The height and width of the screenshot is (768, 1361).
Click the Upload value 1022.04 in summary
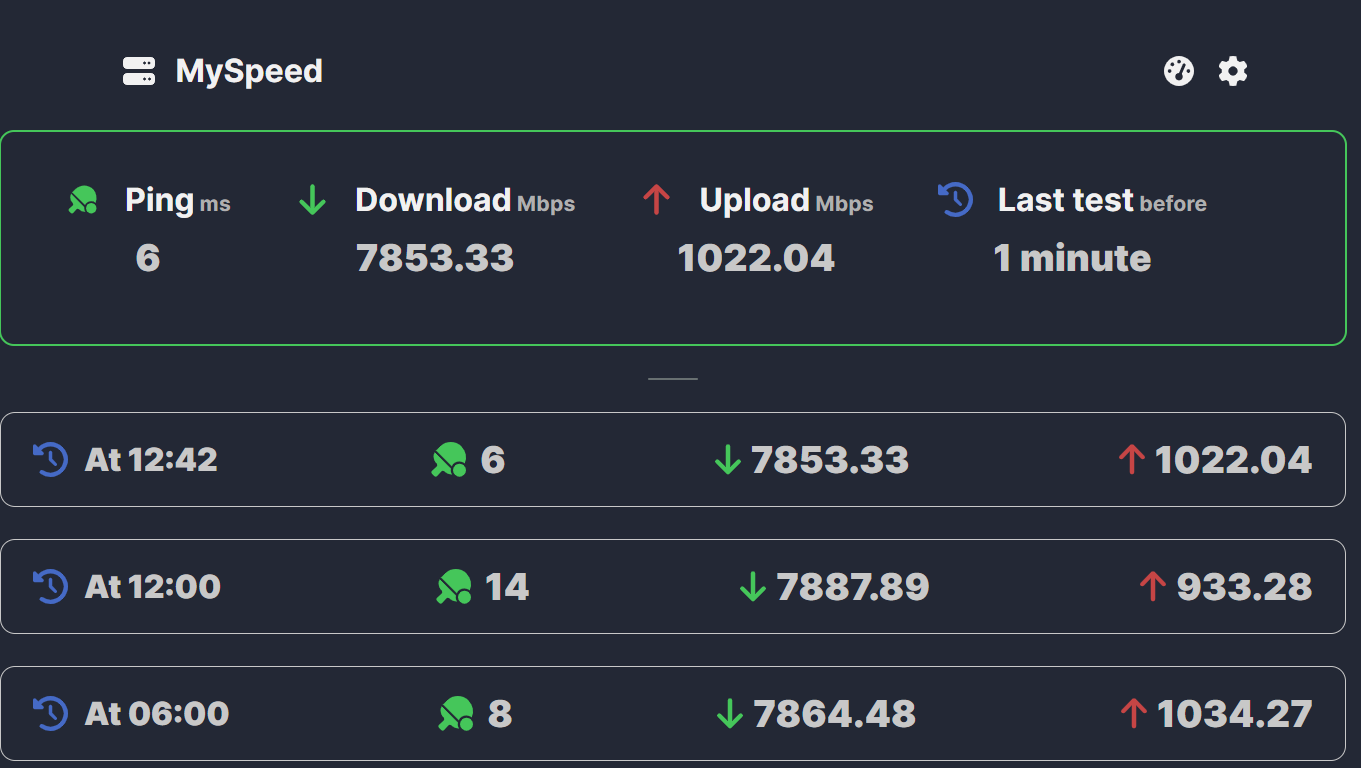[756, 258]
